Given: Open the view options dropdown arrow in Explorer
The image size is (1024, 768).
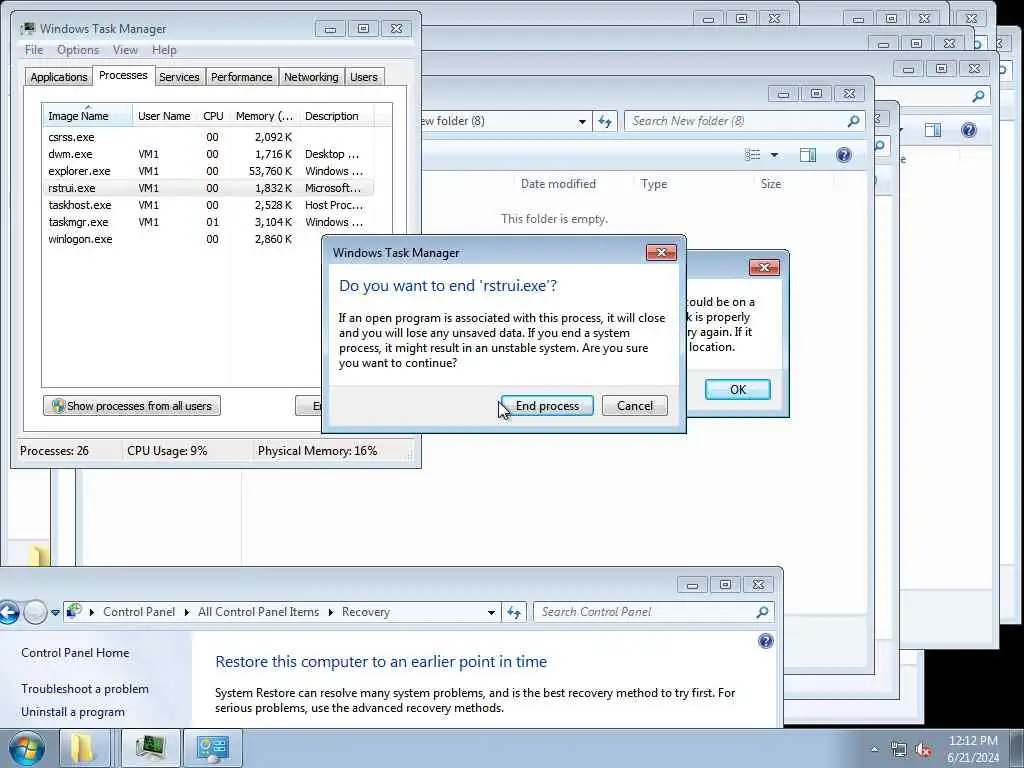Looking at the screenshot, I should pyautogui.click(x=775, y=155).
